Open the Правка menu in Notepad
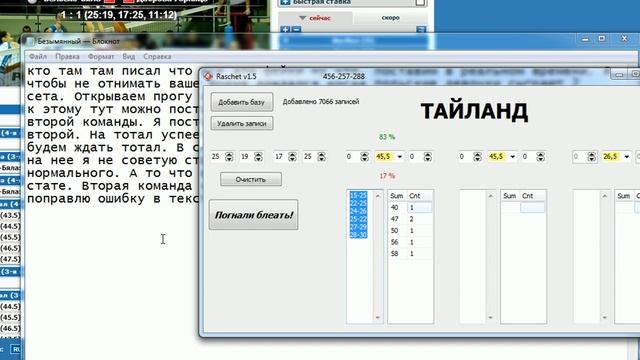Viewport: 640px width, 360px height. coord(67,57)
